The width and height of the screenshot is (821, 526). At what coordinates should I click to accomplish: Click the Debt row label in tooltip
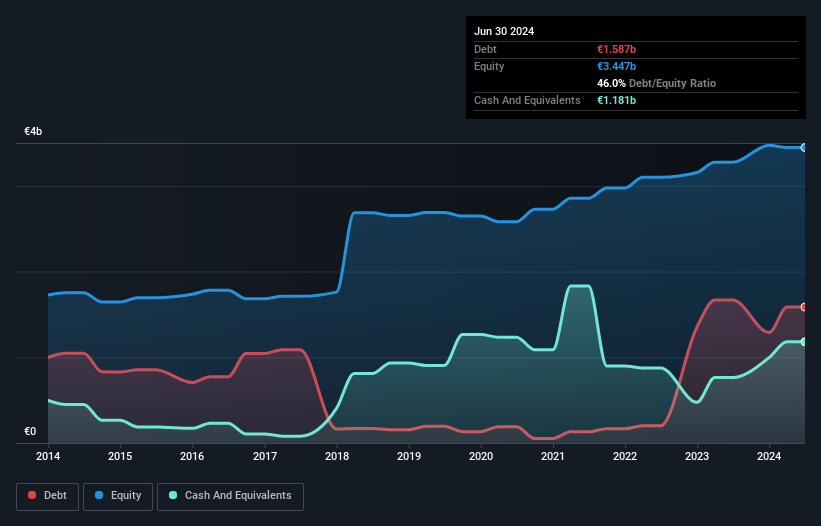(x=485, y=49)
